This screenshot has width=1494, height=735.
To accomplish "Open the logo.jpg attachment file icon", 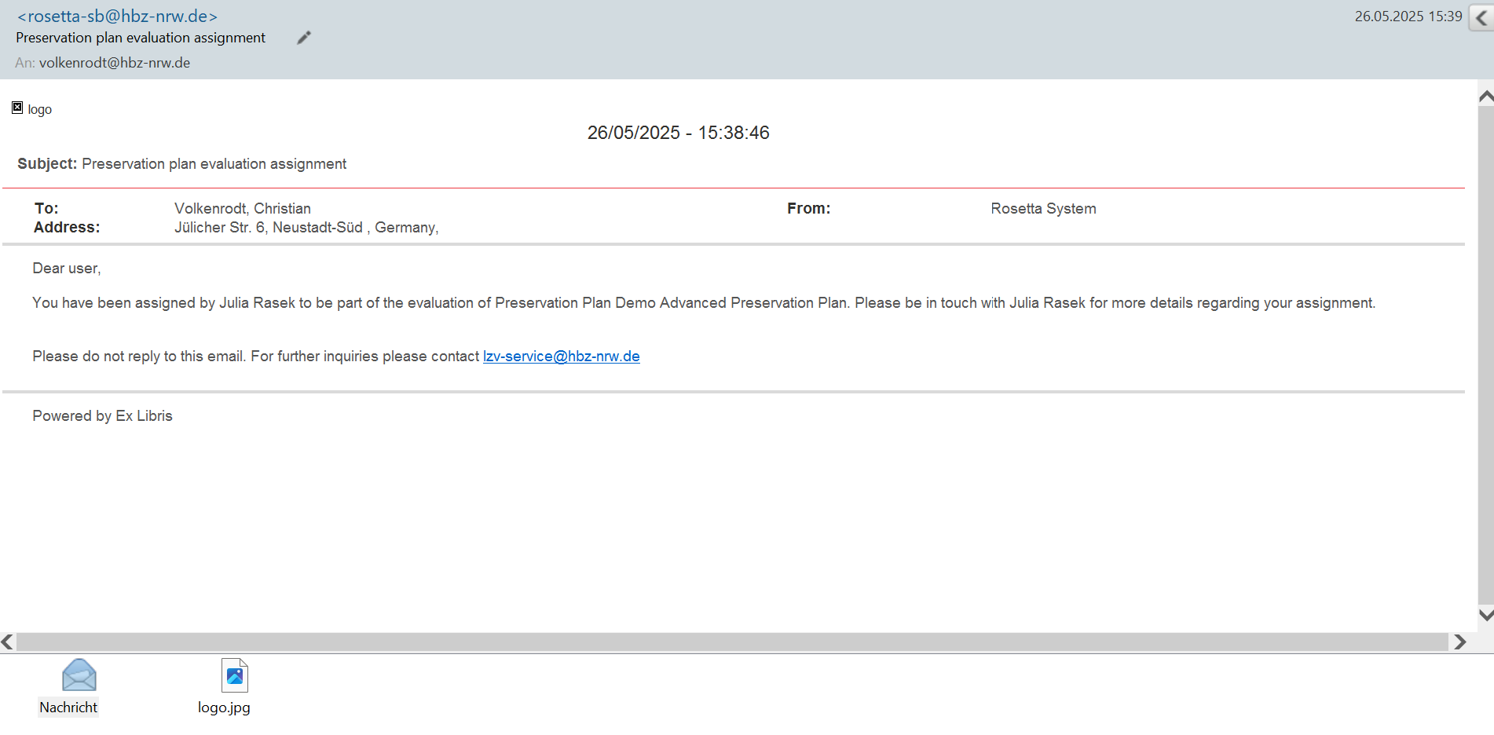I will (234, 676).
